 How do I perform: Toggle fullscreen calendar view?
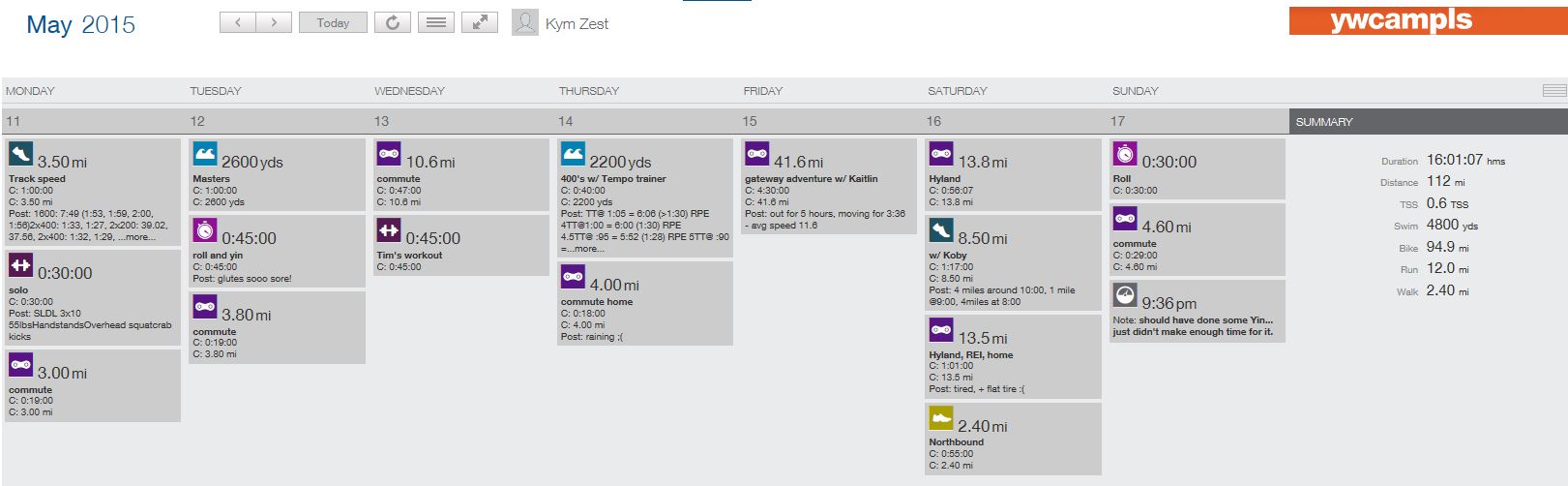click(480, 22)
